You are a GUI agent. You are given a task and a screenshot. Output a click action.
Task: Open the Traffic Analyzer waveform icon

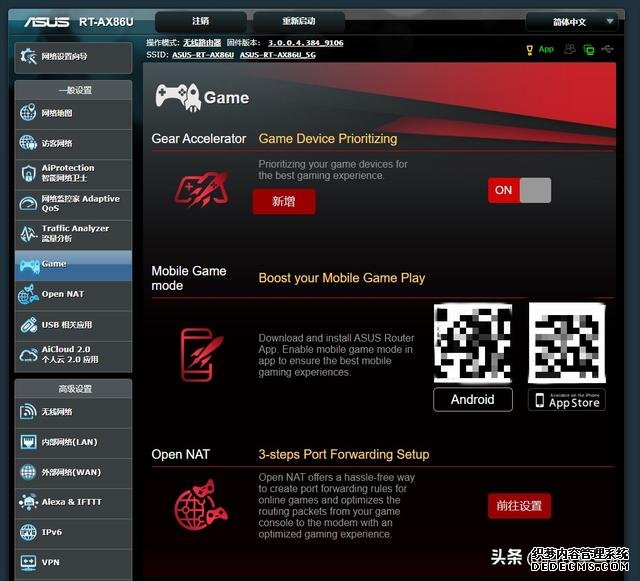pyautogui.click(x=28, y=234)
